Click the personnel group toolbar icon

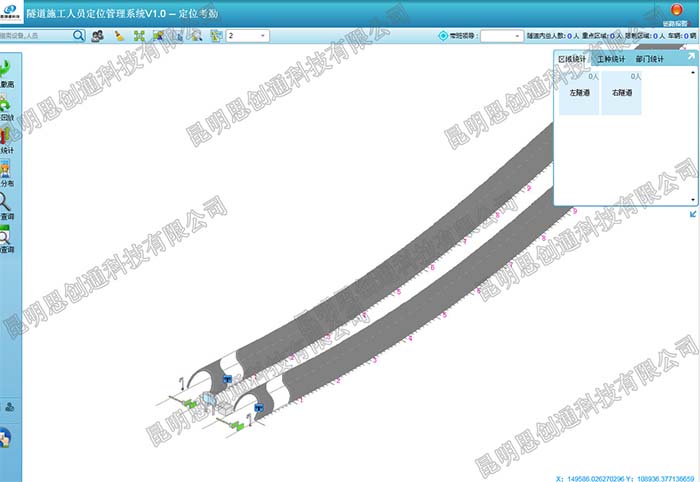point(98,35)
